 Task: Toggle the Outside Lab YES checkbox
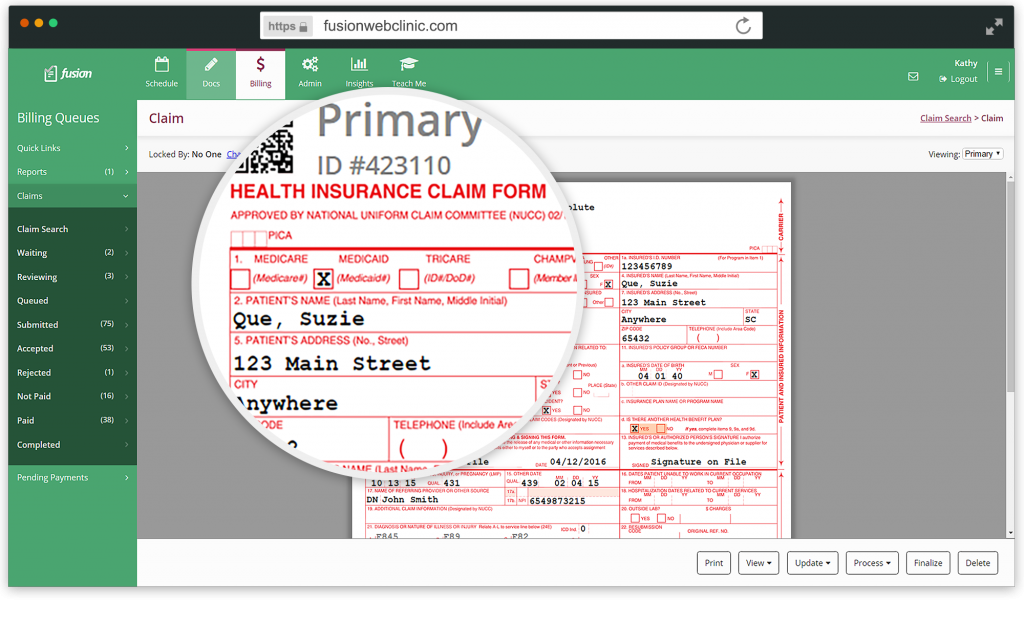point(635,518)
